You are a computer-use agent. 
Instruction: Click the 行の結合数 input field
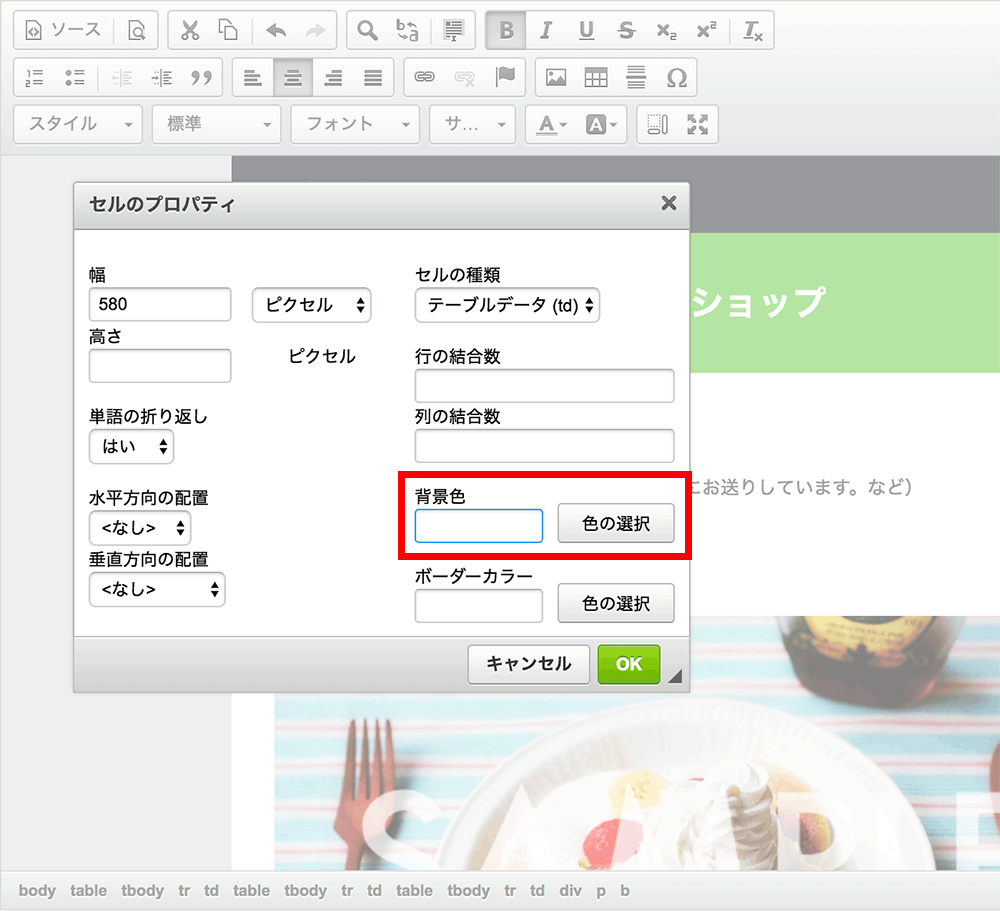click(x=545, y=385)
